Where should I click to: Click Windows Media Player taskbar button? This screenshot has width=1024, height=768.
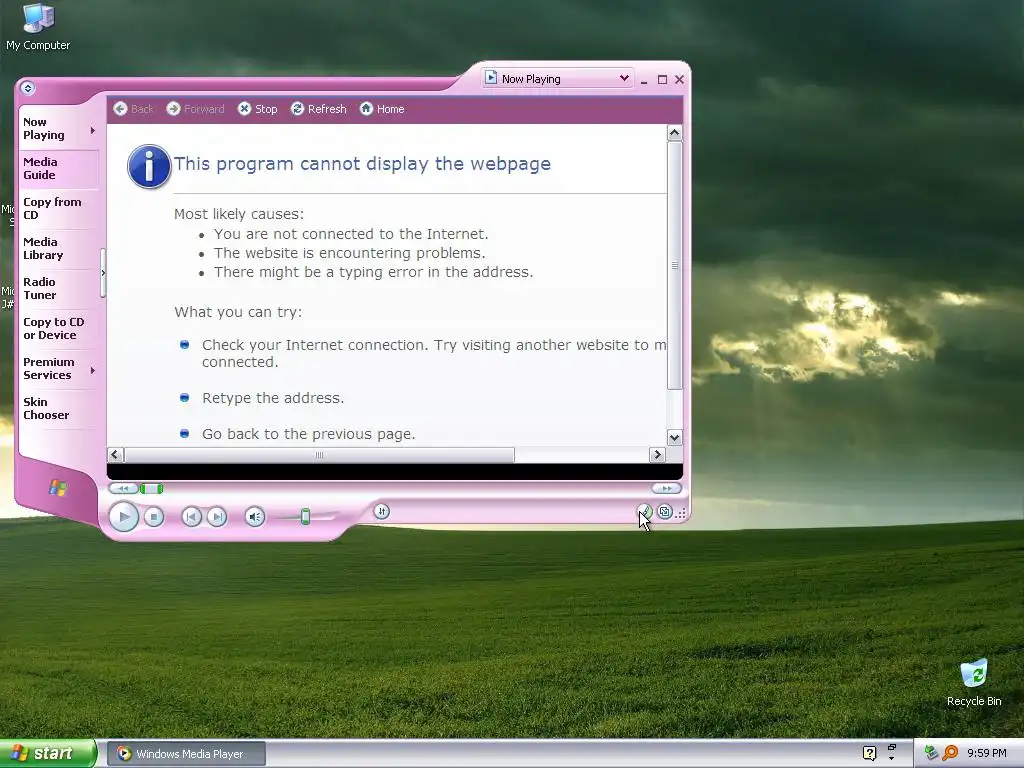click(186, 754)
